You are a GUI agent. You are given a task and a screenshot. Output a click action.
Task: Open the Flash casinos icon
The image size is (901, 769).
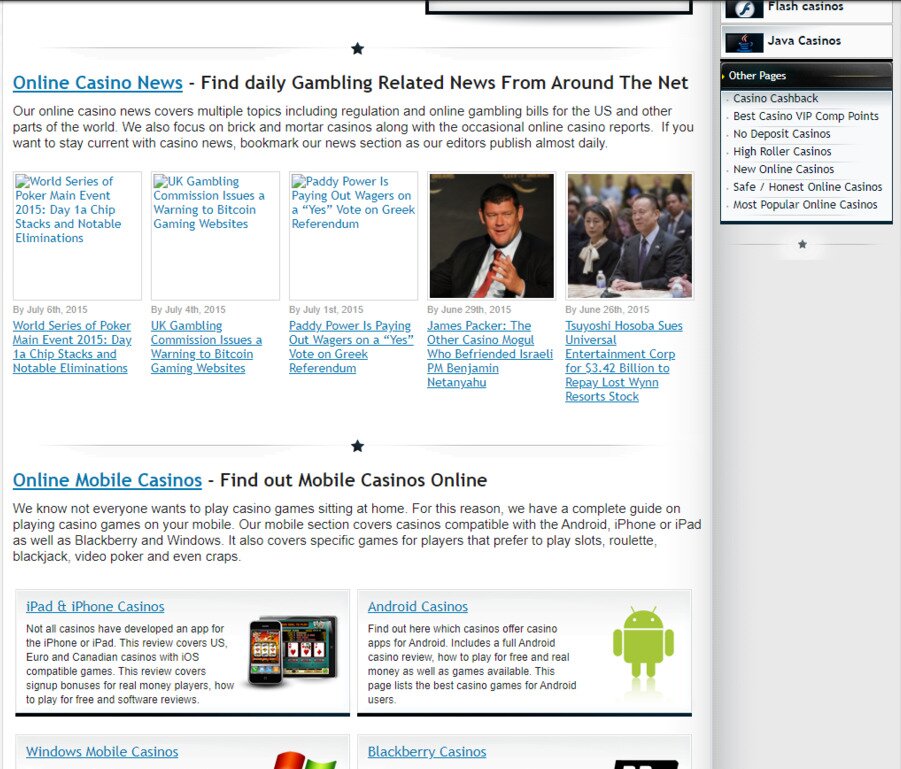(744, 9)
